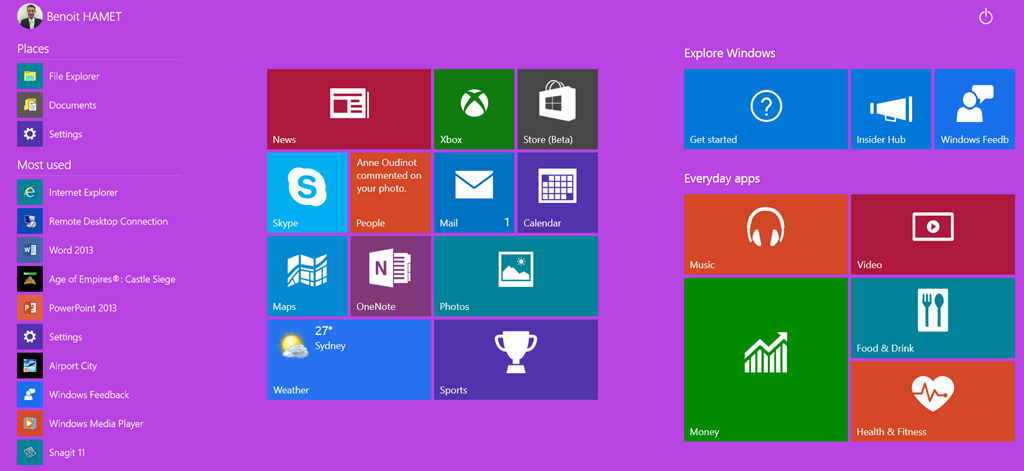The image size is (1024, 471).
Task: Open People tile with photo comment
Action: (390, 192)
